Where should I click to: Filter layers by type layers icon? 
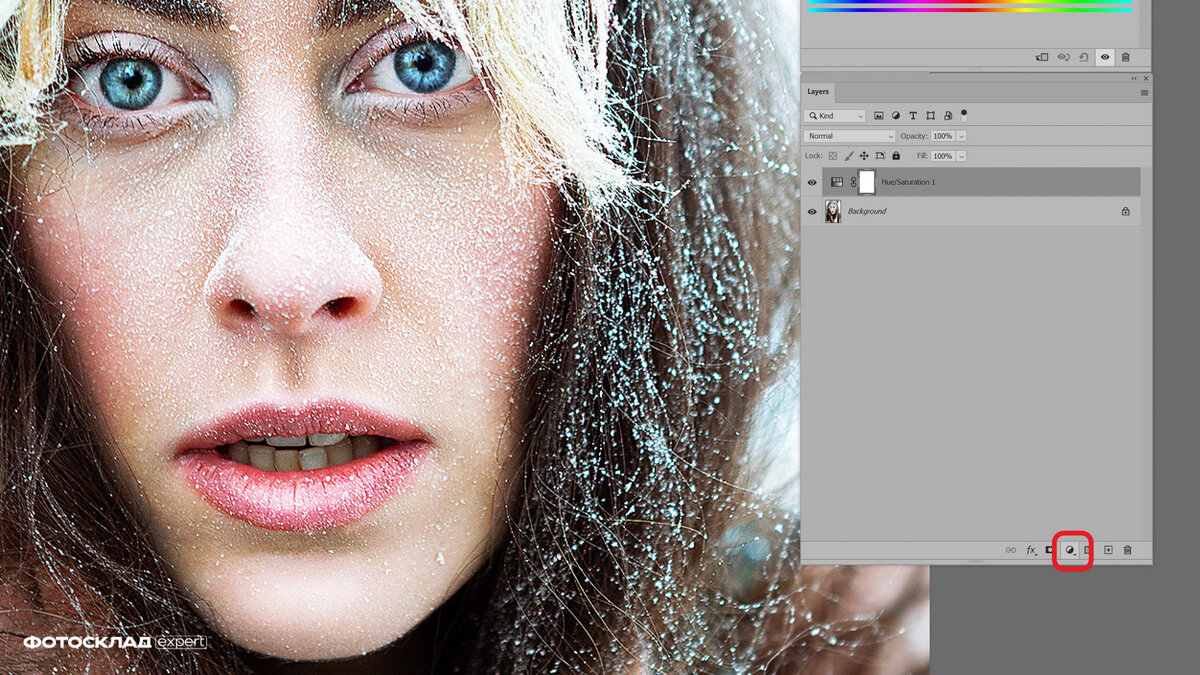pyautogui.click(x=913, y=116)
